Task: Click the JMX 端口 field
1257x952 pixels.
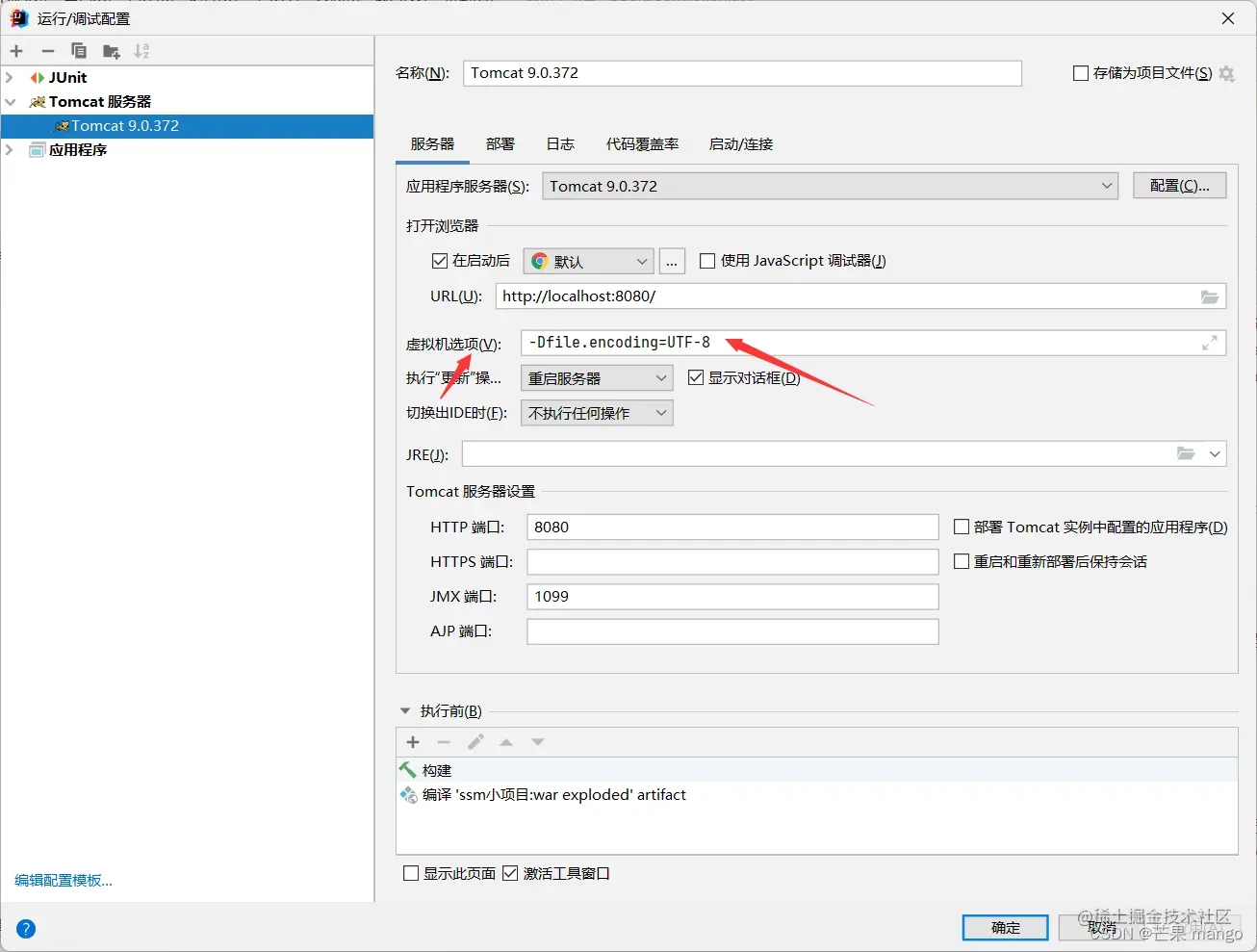Action: click(732, 596)
